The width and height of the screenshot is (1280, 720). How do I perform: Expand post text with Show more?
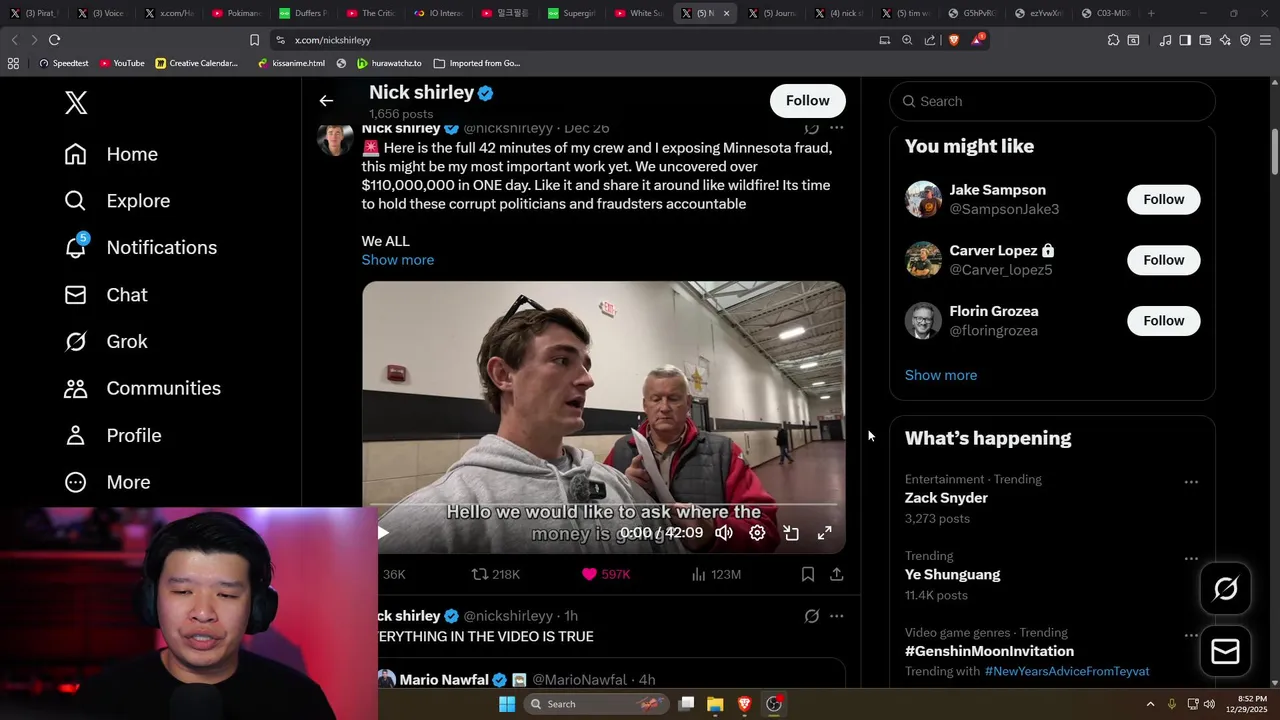[x=397, y=260]
